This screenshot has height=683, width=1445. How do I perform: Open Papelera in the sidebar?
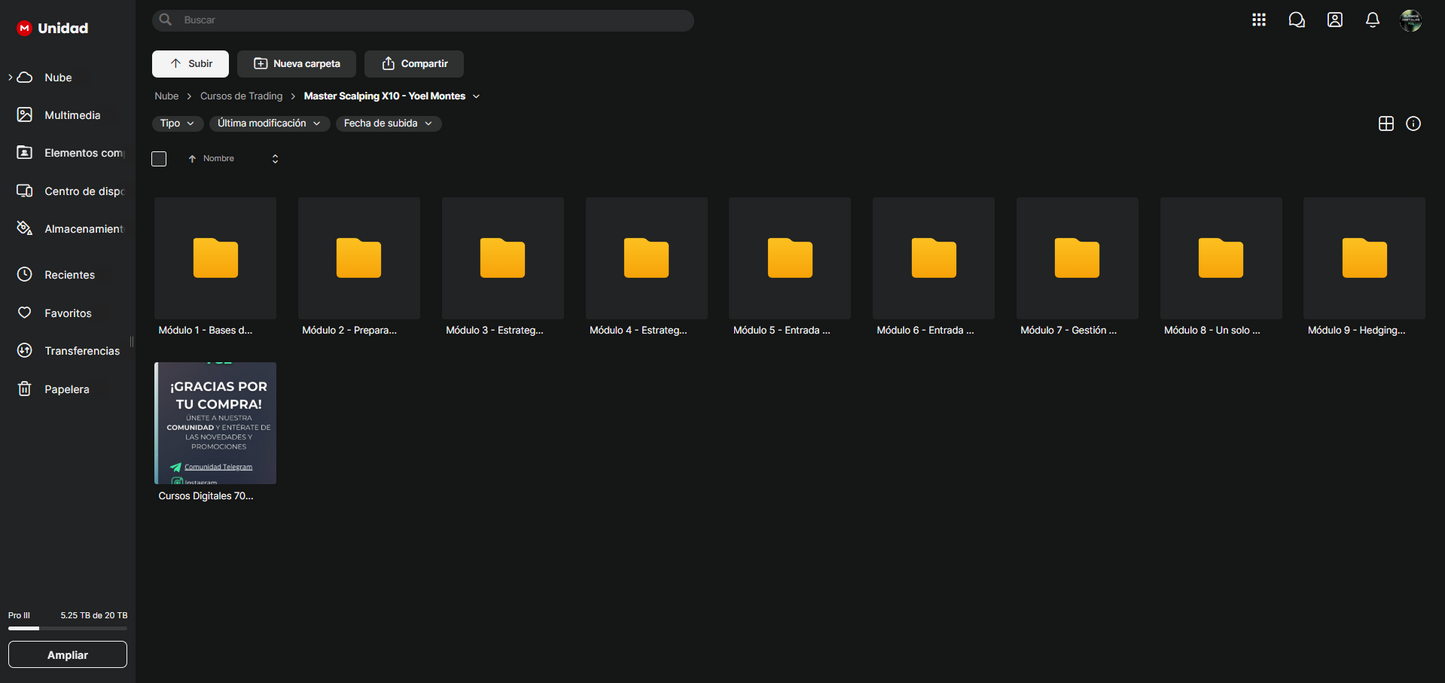point(66,389)
